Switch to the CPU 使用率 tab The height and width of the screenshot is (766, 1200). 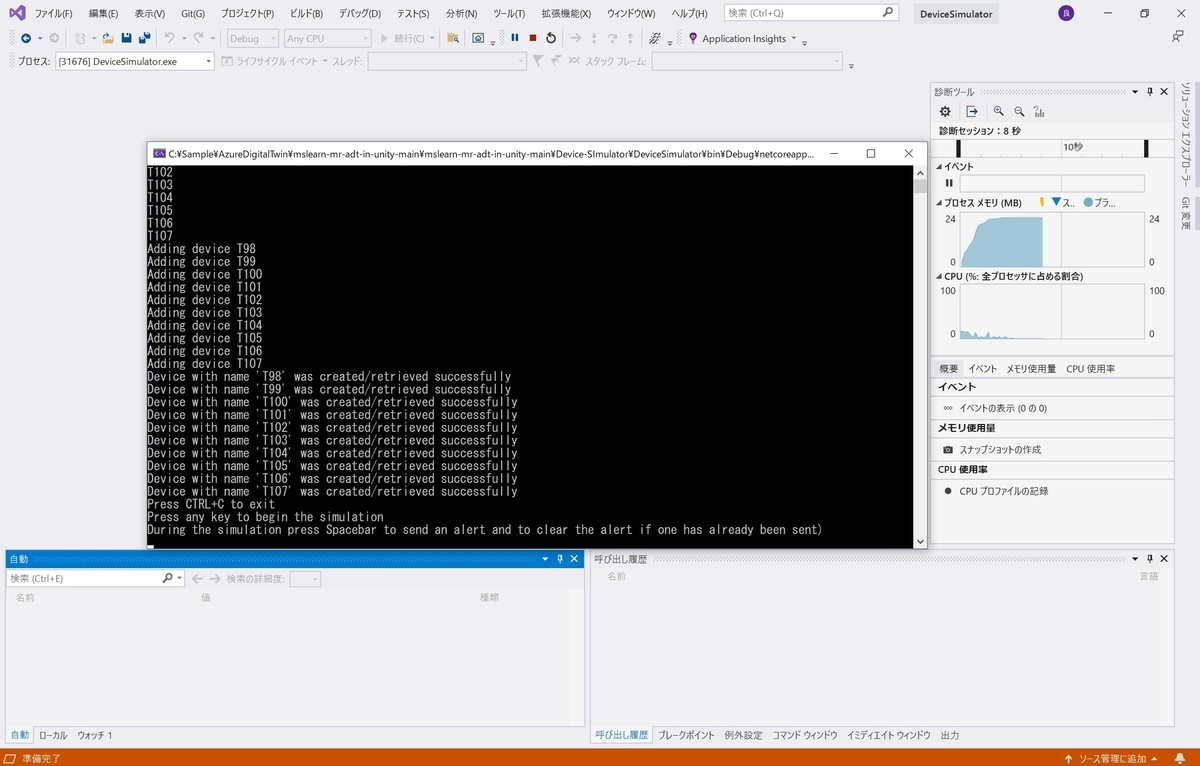(x=1090, y=368)
